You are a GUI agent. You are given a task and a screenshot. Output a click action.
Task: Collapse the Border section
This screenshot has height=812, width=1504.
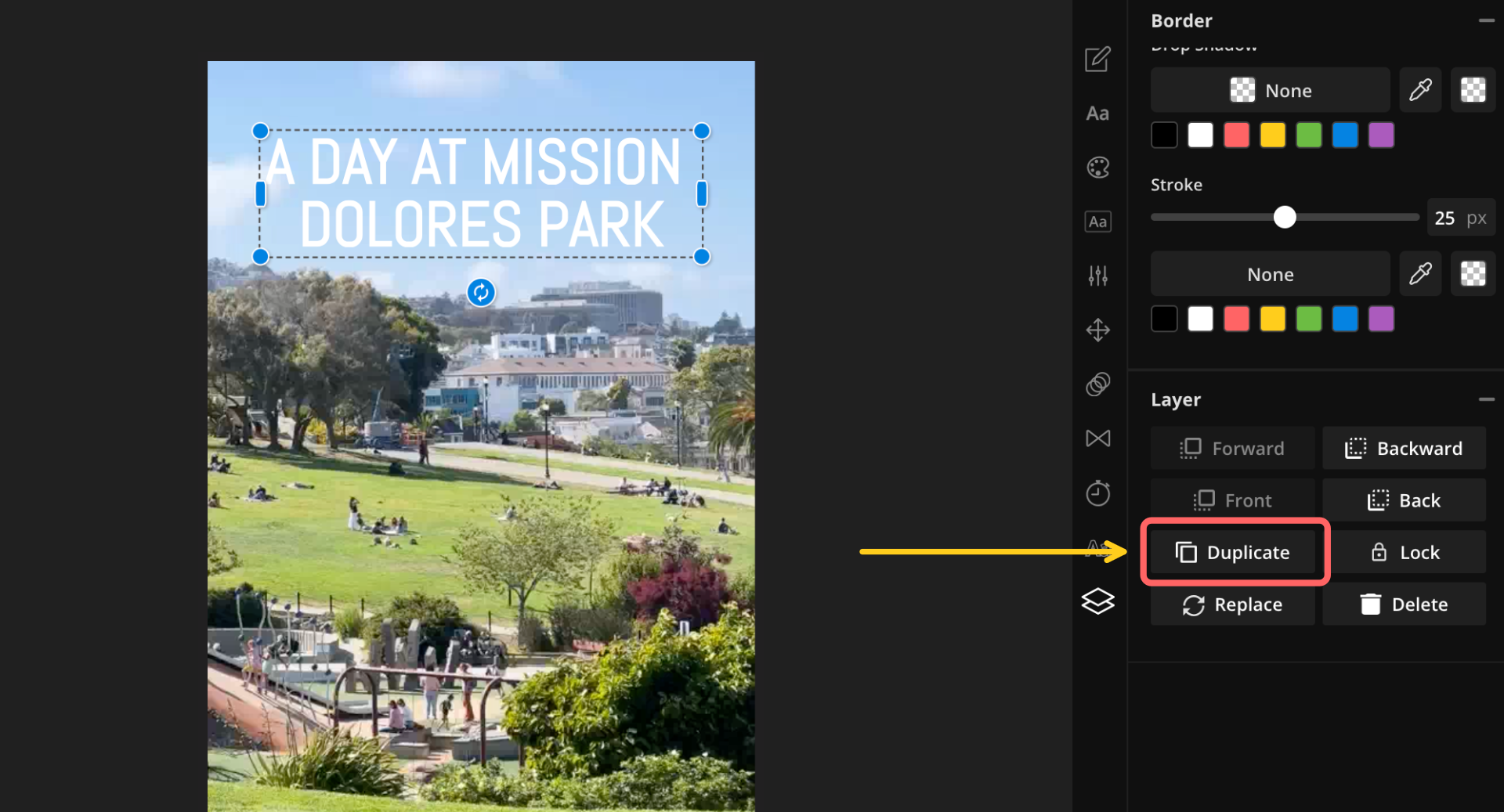(x=1486, y=20)
